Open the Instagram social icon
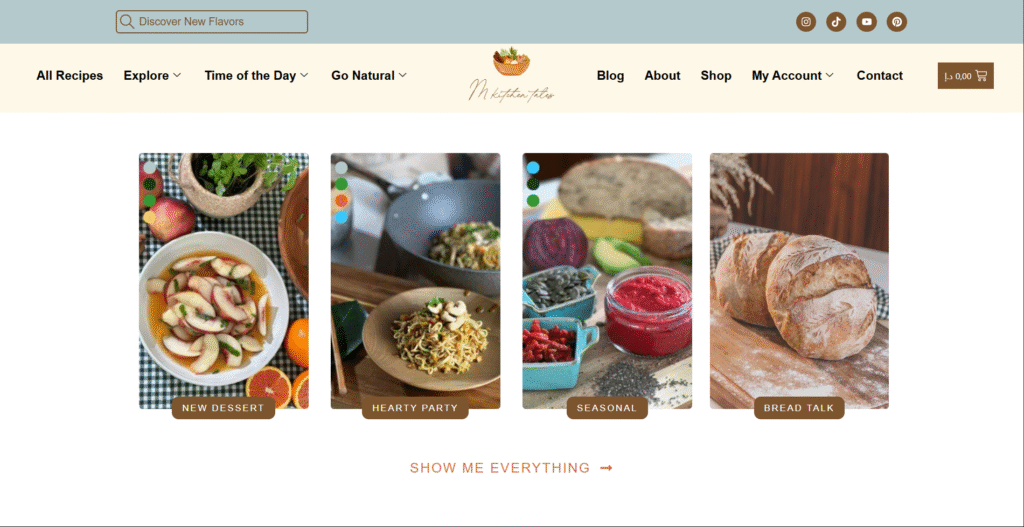Viewport: 1024px width, 527px height. click(806, 22)
